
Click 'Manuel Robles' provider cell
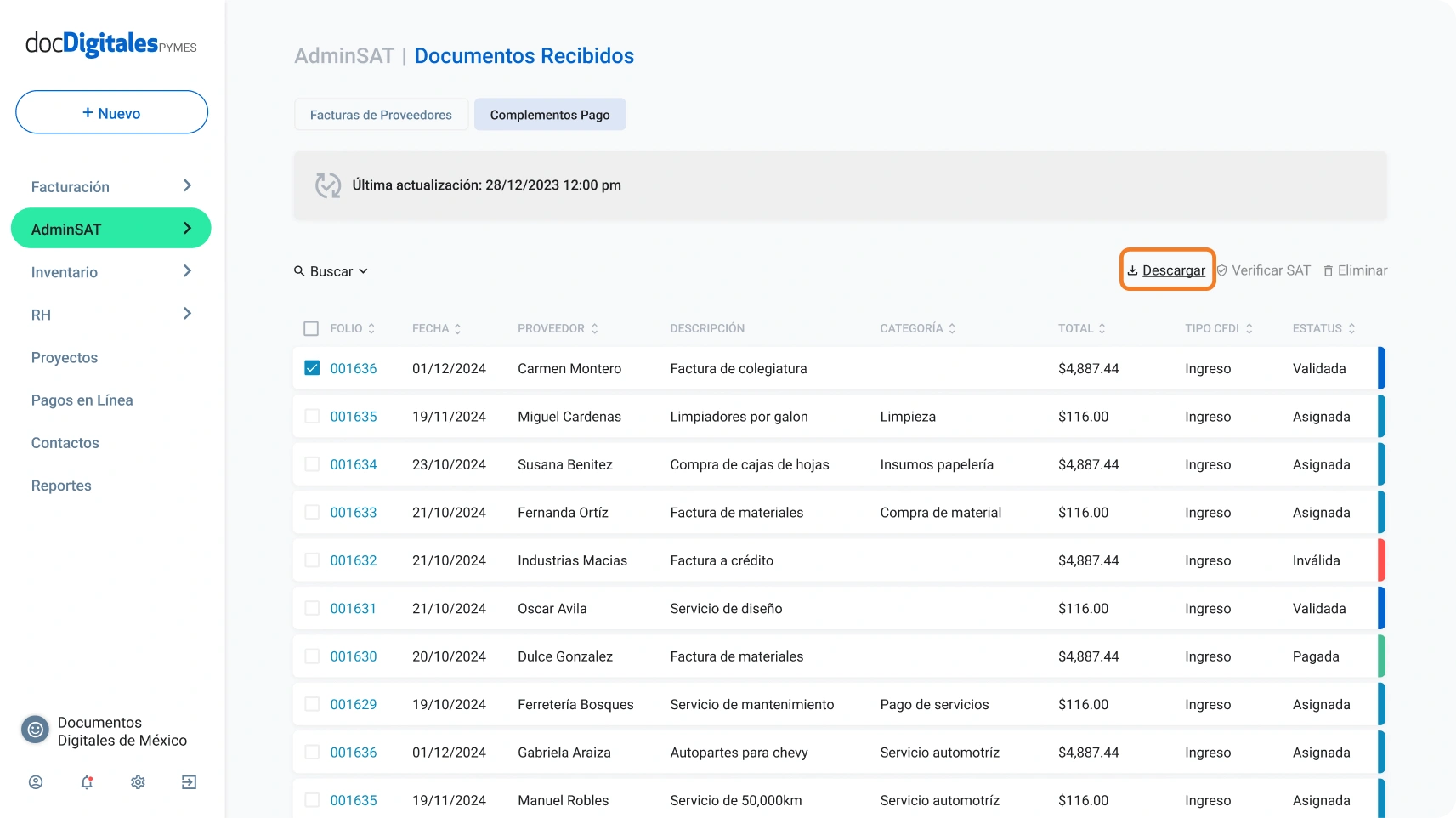564,800
